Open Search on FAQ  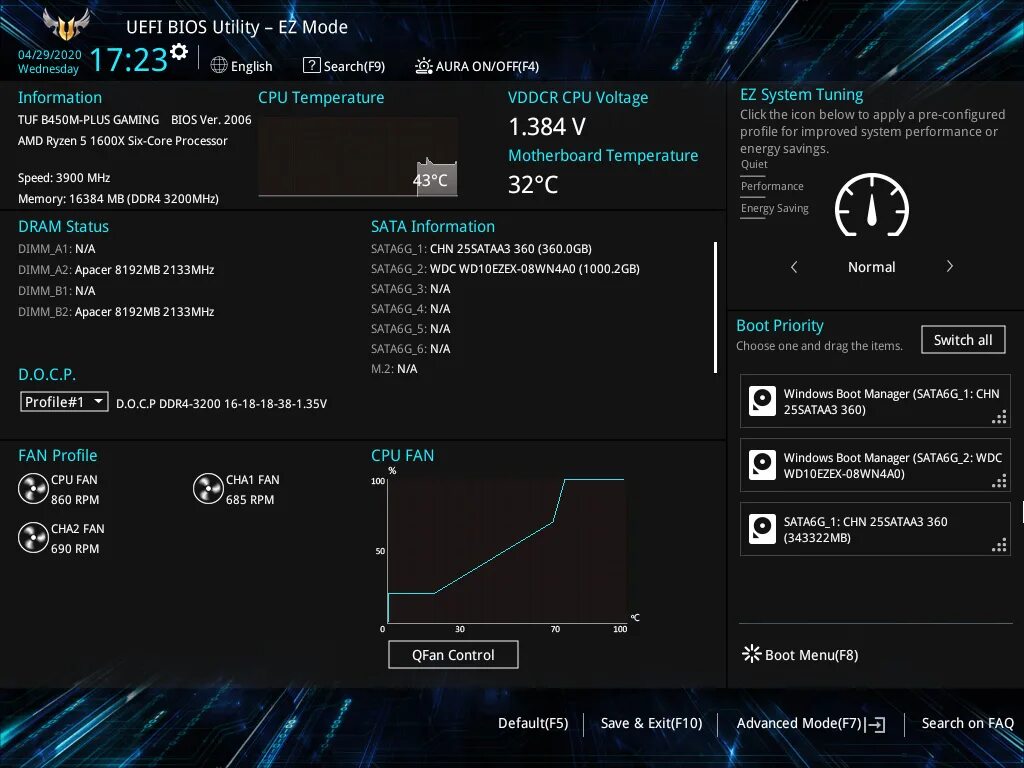click(x=967, y=723)
